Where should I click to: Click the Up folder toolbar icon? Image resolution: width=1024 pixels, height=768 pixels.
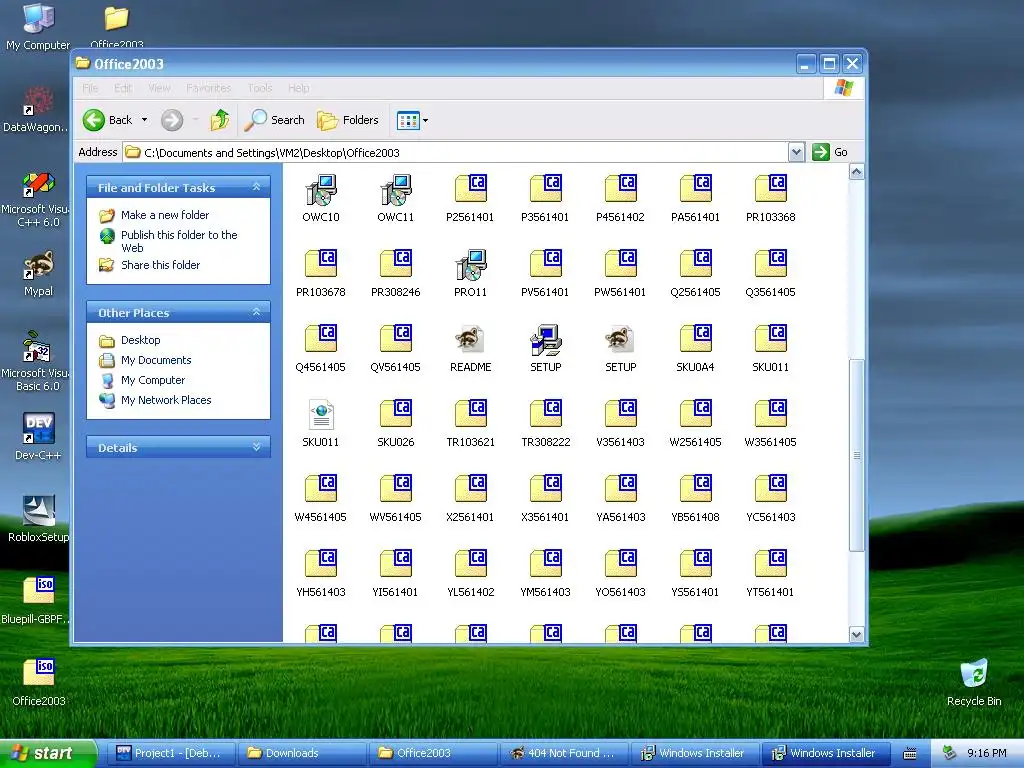[220, 120]
